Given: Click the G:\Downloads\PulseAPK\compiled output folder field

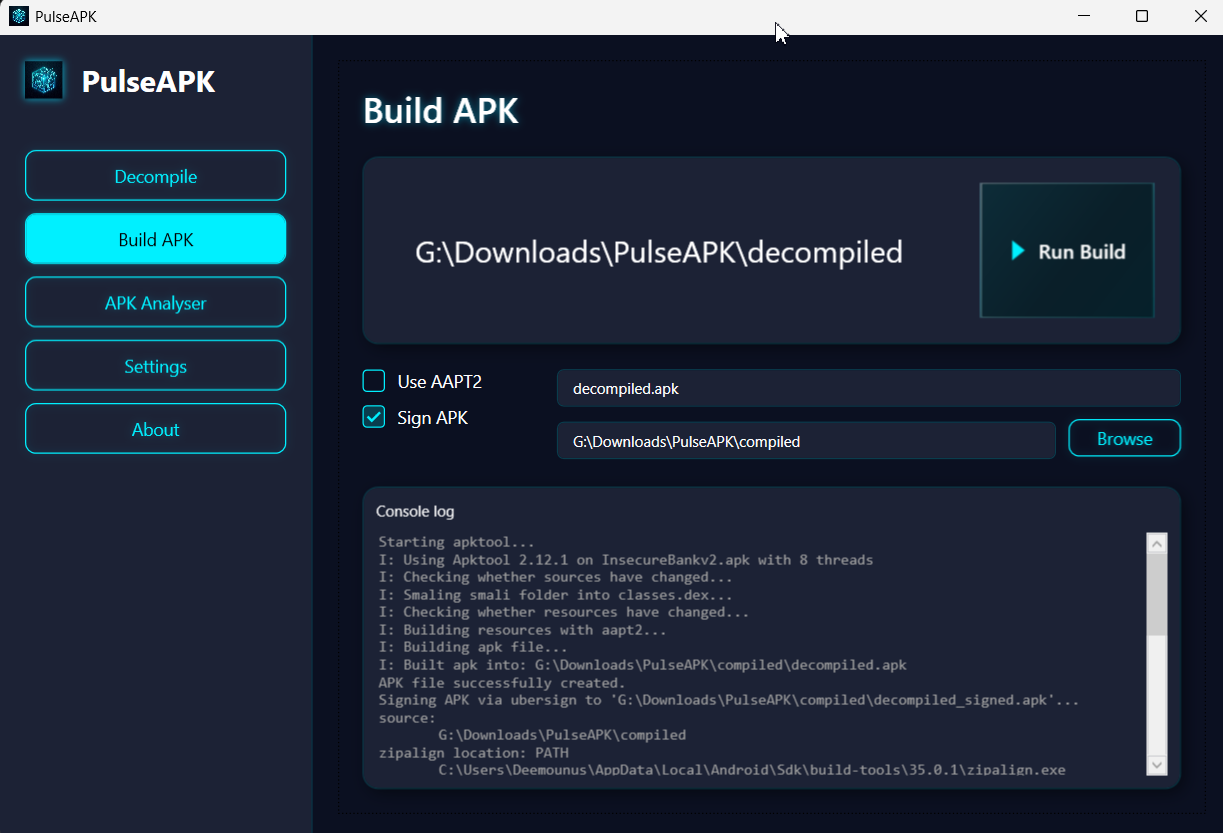Looking at the screenshot, I should (x=806, y=440).
